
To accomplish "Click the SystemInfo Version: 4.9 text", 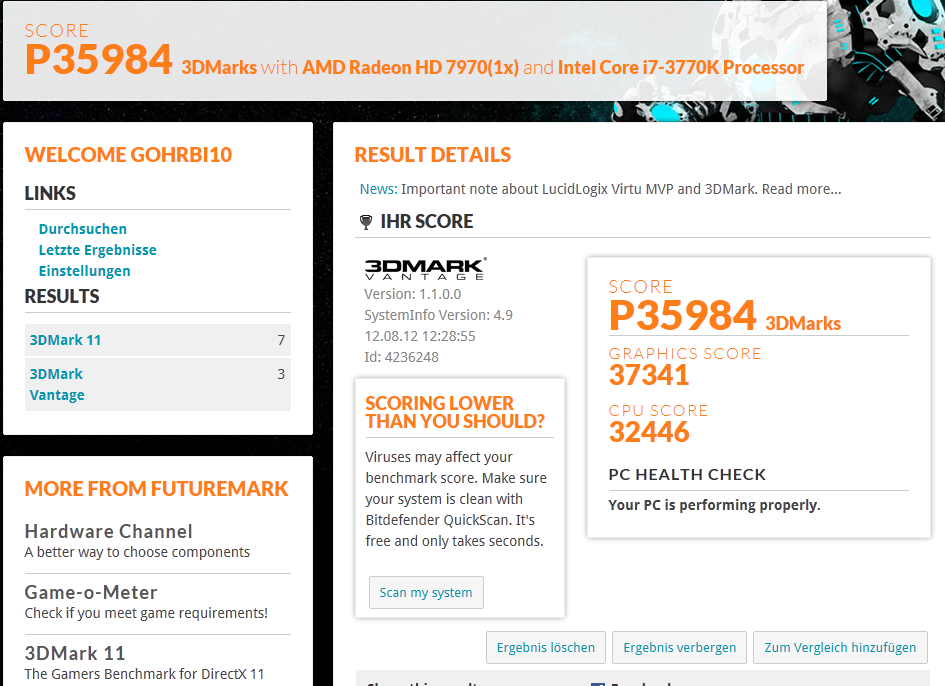I will (438, 315).
